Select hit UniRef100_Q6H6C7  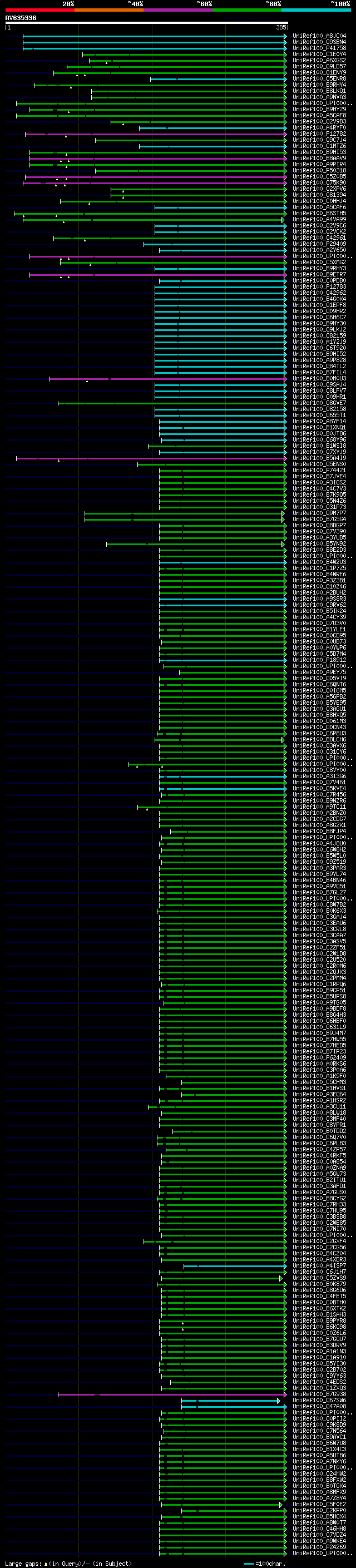tap(319, 317)
